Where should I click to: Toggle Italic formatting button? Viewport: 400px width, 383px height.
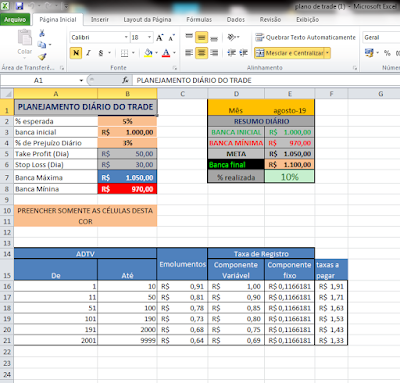point(88,53)
